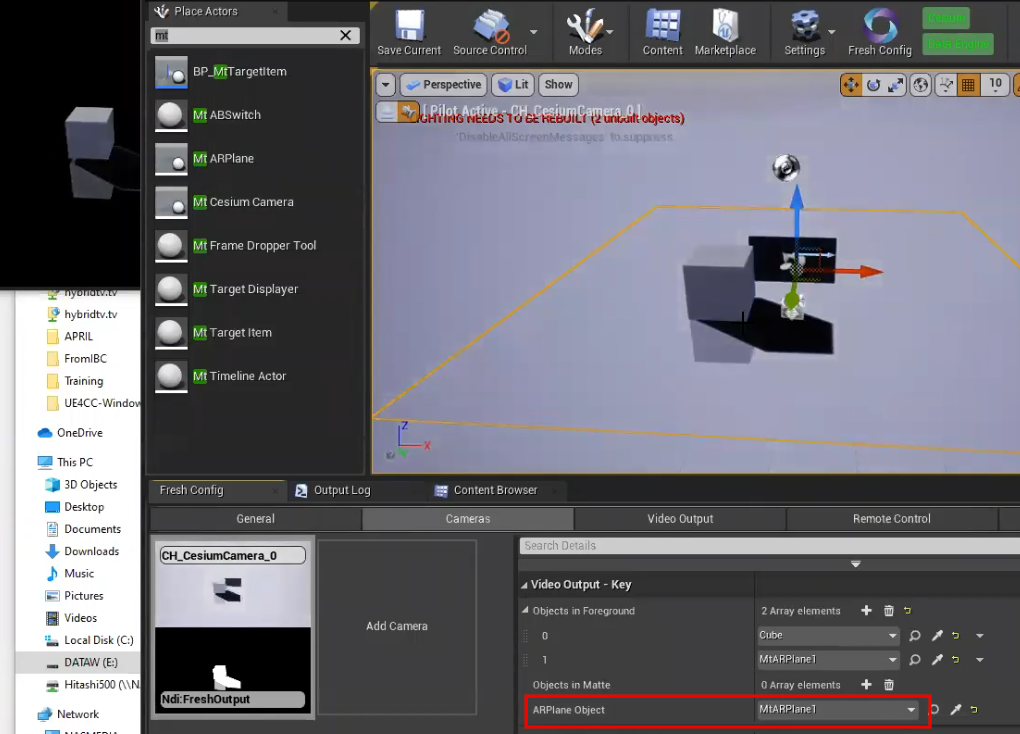1020x734 pixels.
Task: Click the Search Details field
Action: 768,546
